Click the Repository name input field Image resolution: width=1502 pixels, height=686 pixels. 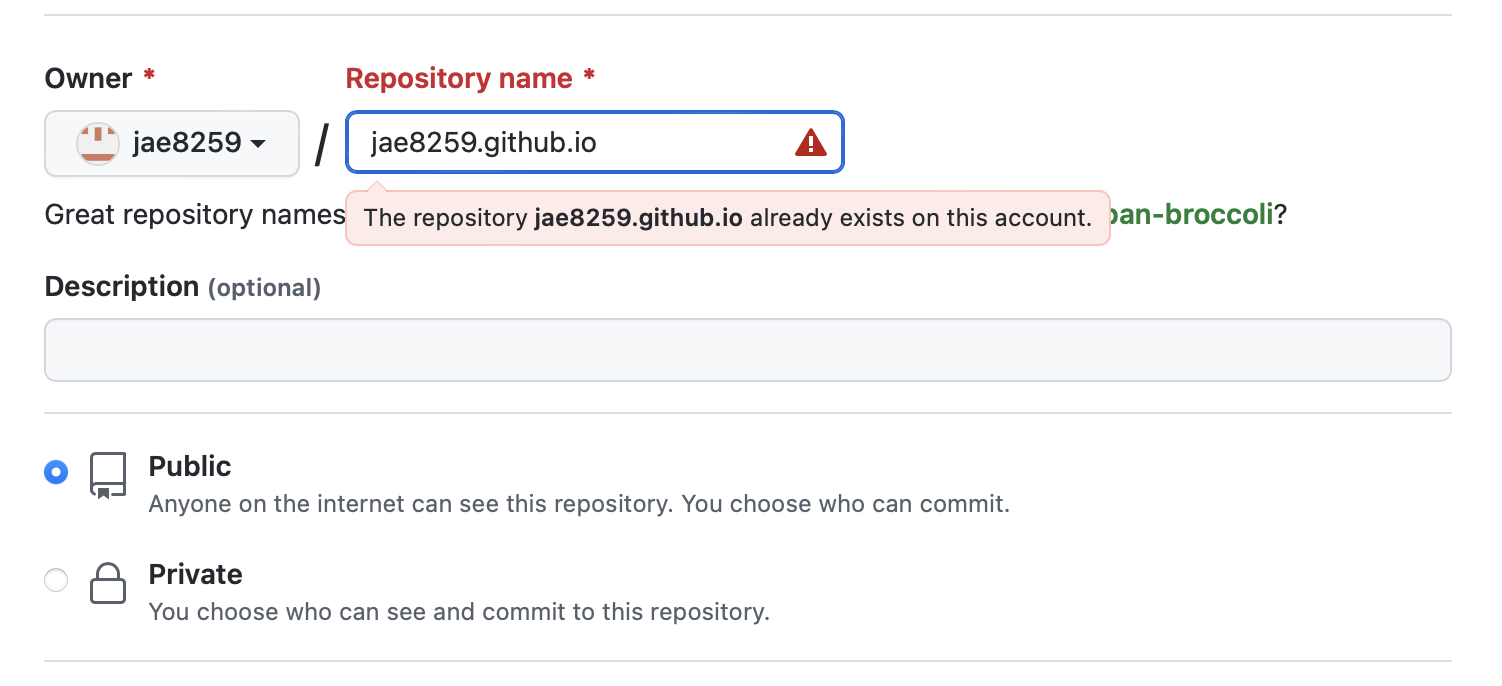tap(595, 142)
